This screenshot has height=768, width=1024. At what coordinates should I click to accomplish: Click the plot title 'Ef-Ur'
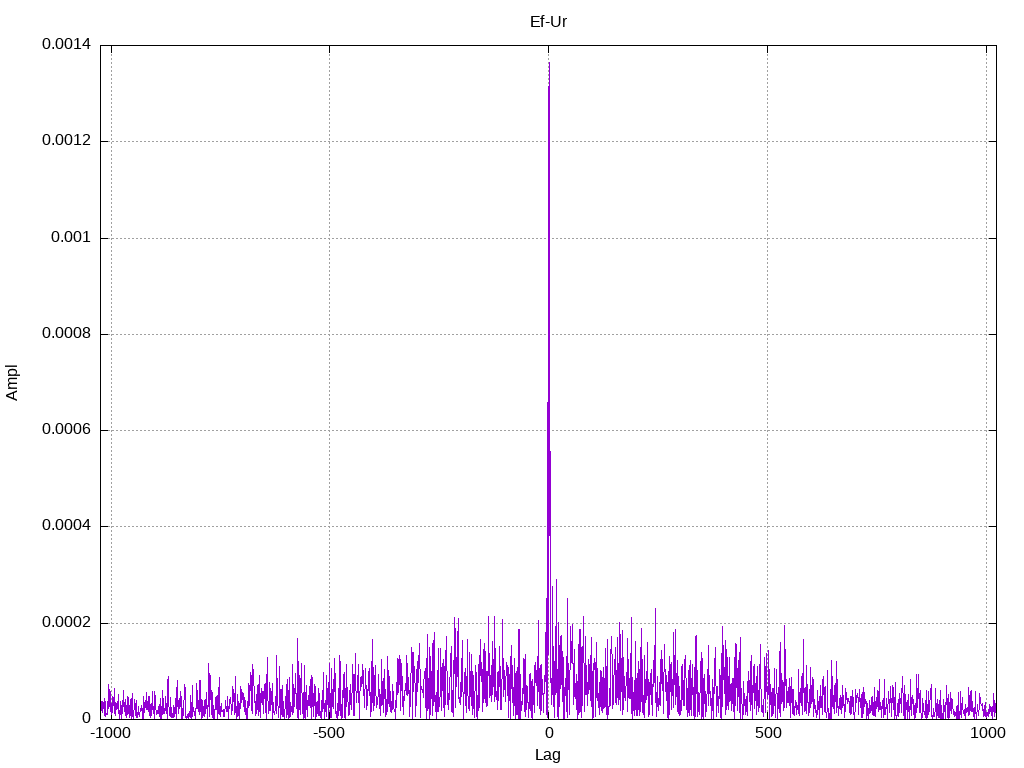548,22
